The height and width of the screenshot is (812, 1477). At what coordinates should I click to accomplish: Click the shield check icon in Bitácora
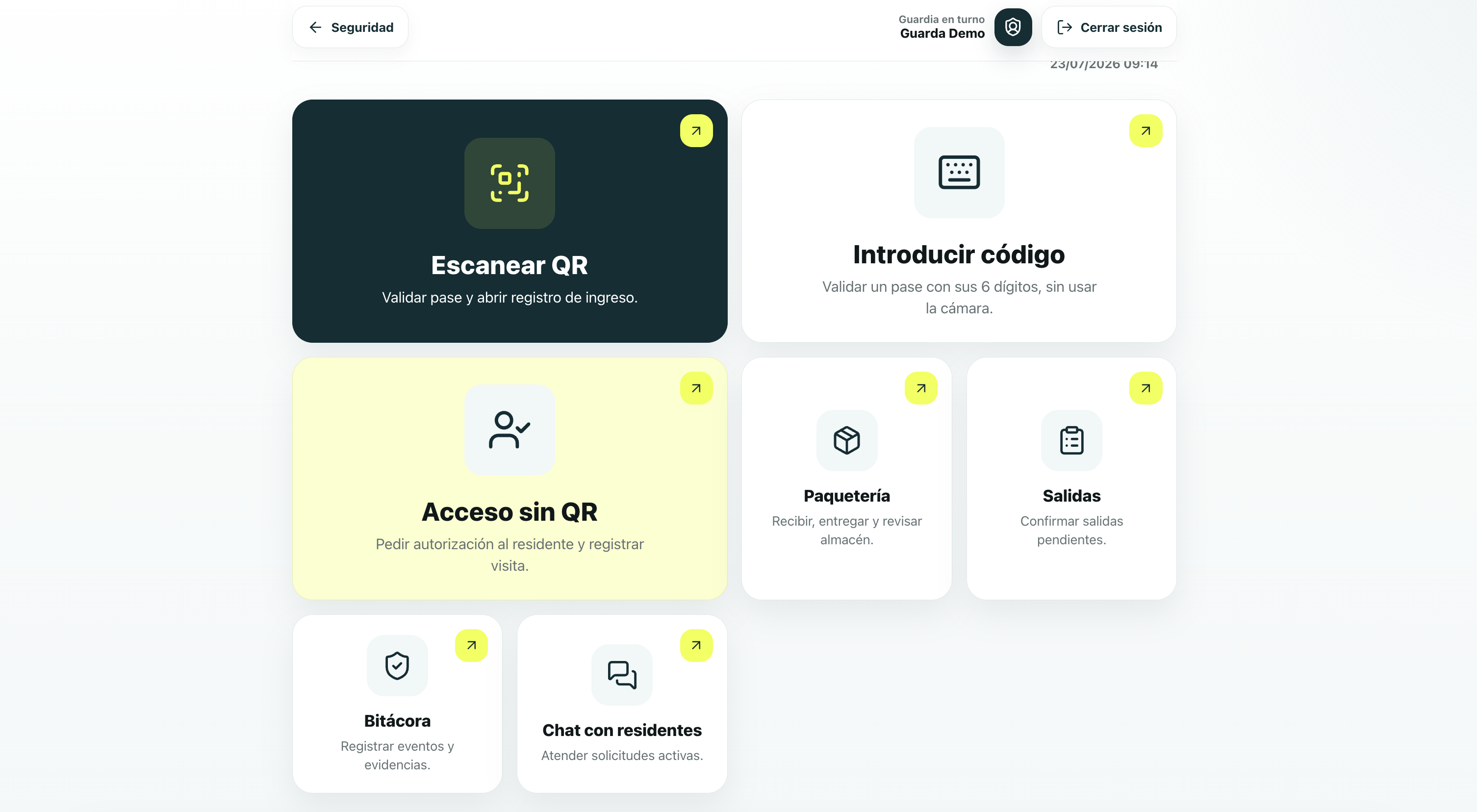pos(397,666)
